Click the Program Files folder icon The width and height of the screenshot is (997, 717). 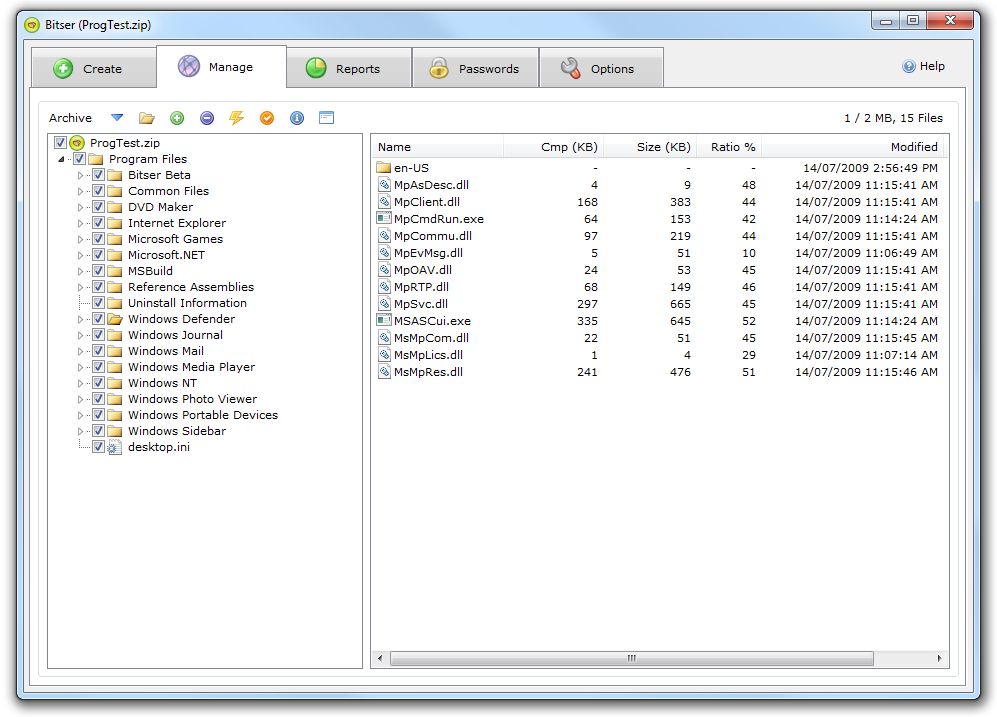(95, 159)
